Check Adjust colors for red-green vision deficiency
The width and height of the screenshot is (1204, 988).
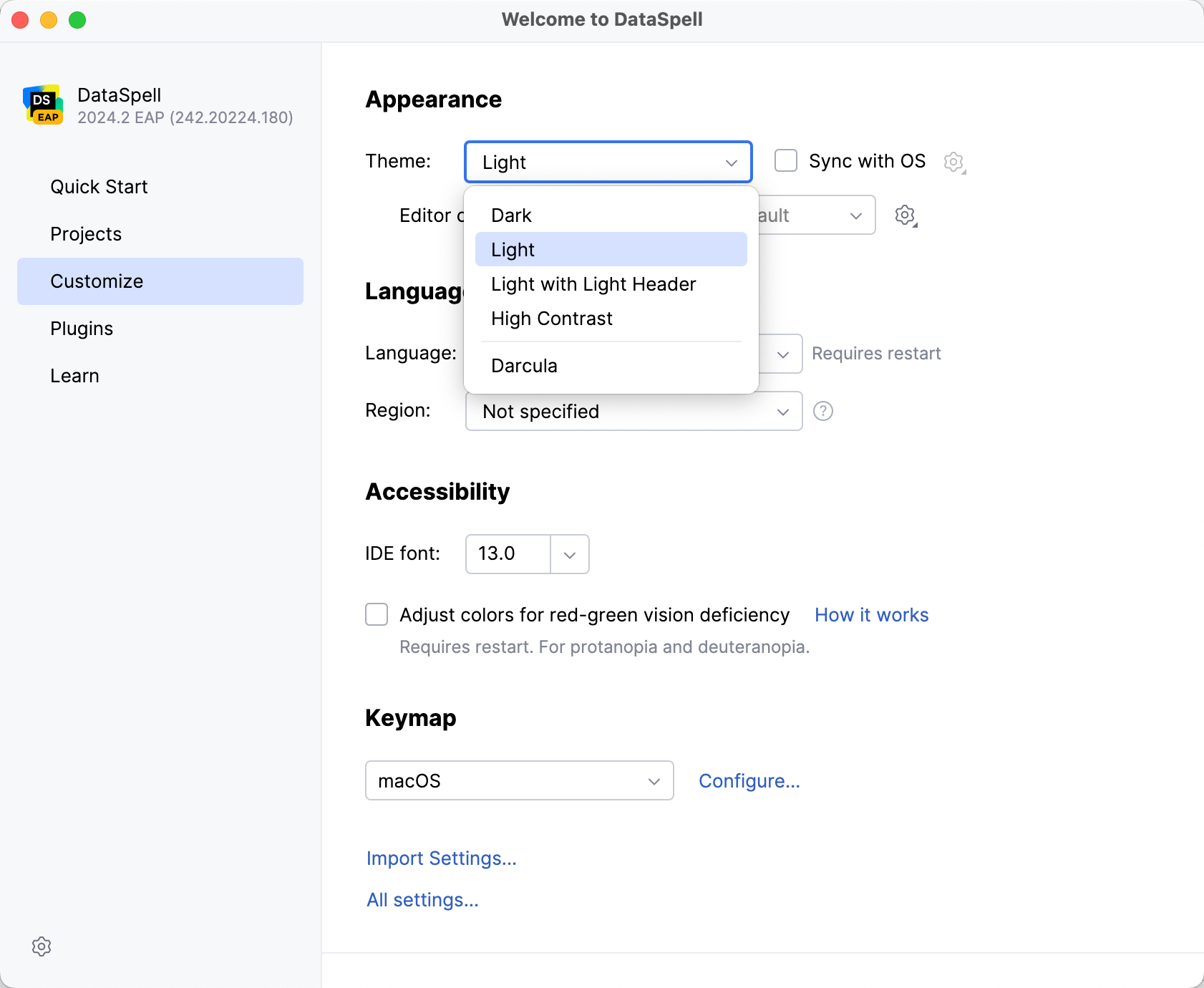coord(377,614)
